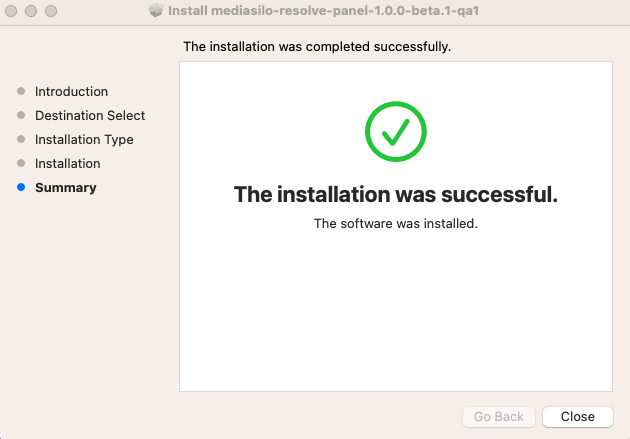The width and height of the screenshot is (630, 439).
Task: Click "The installation was successful." heading
Action: [x=395, y=194]
